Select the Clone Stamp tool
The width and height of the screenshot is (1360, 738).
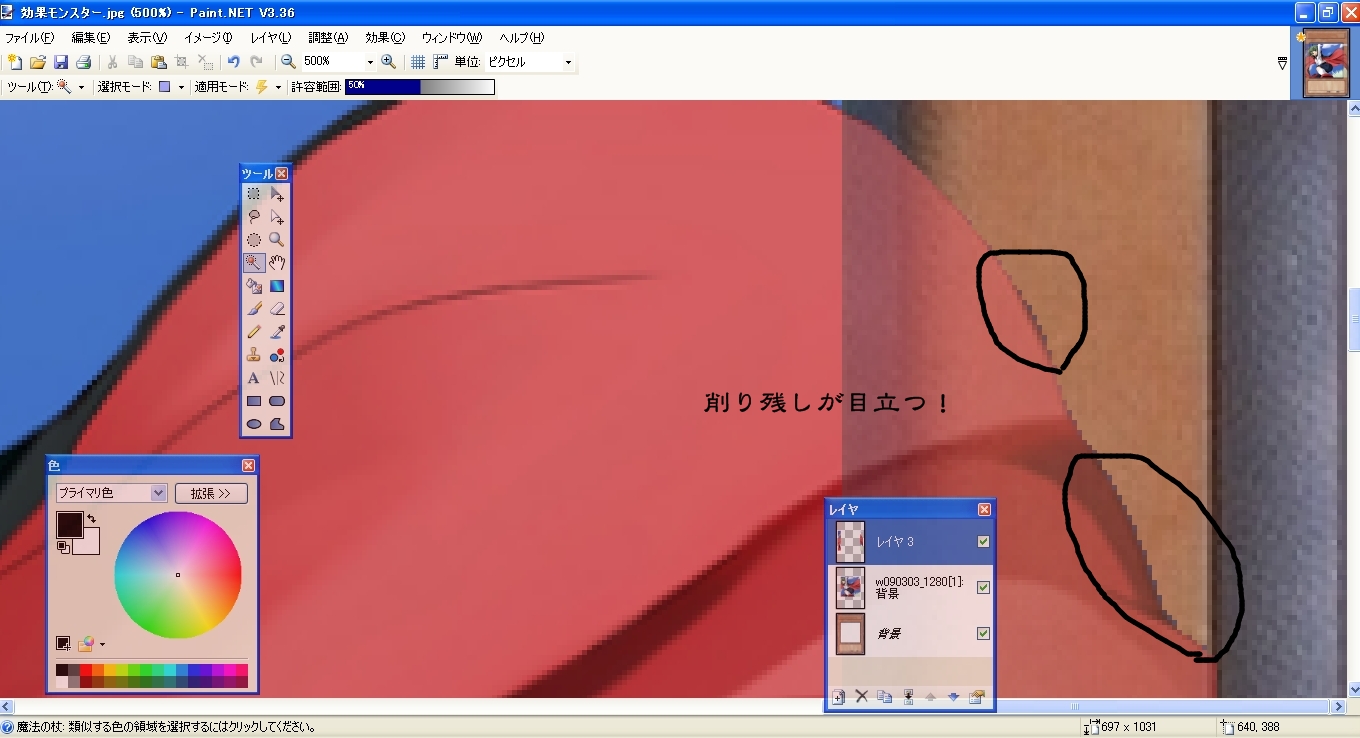point(254,355)
